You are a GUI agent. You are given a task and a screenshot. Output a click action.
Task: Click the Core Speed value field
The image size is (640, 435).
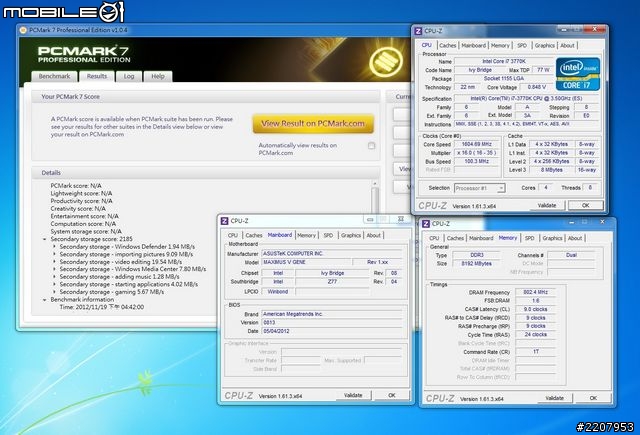(x=476, y=144)
